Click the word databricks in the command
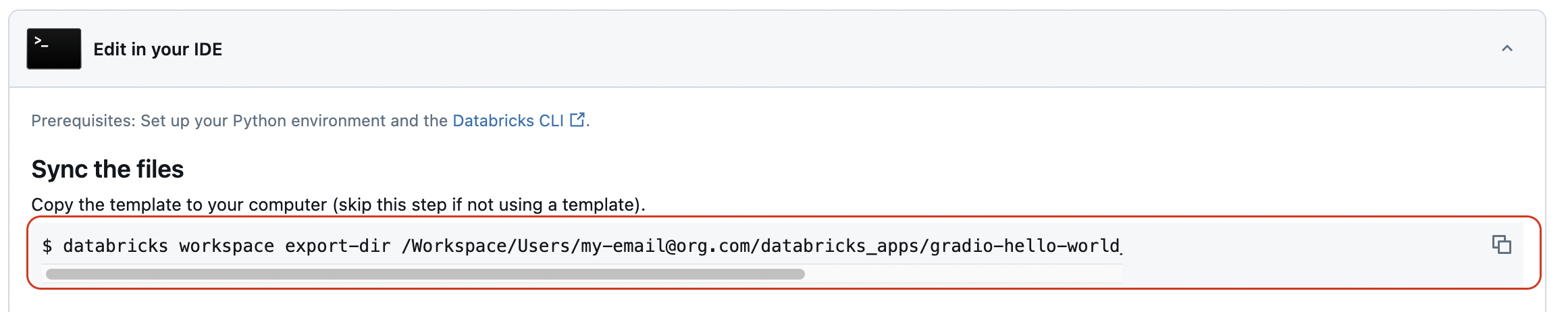The height and width of the screenshot is (312, 1568). point(115,246)
